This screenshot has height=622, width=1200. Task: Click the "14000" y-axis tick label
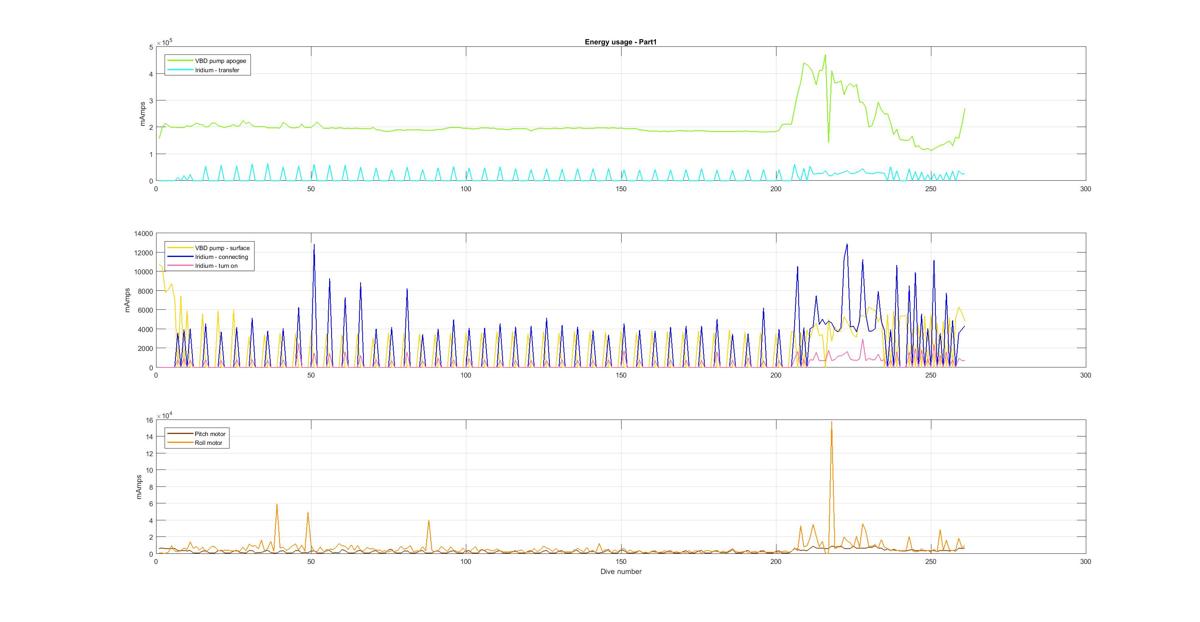pos(142,233)
